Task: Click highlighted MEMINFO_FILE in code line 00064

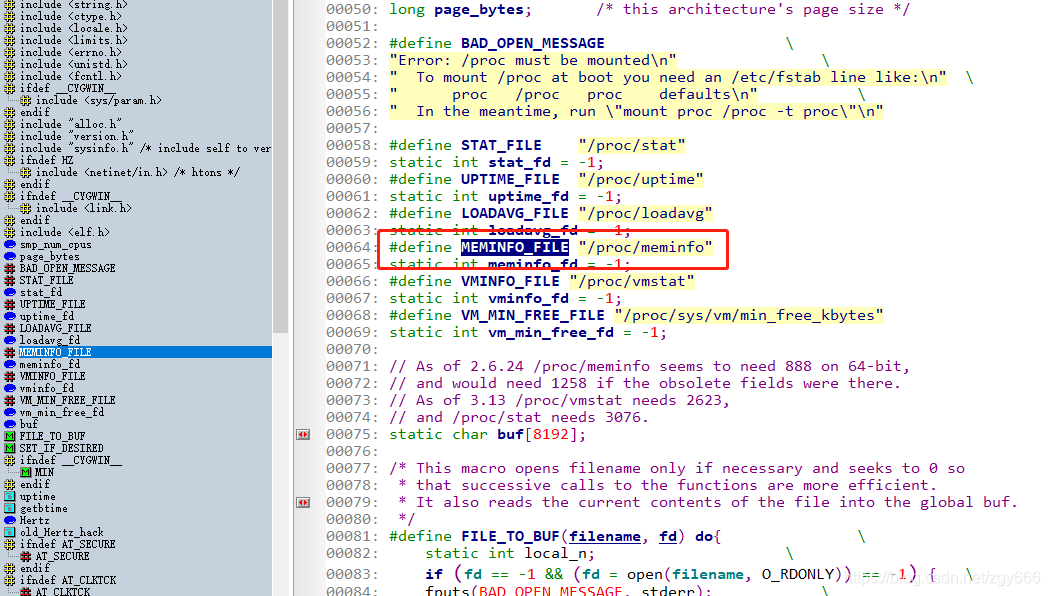Action: pos(514,248)
